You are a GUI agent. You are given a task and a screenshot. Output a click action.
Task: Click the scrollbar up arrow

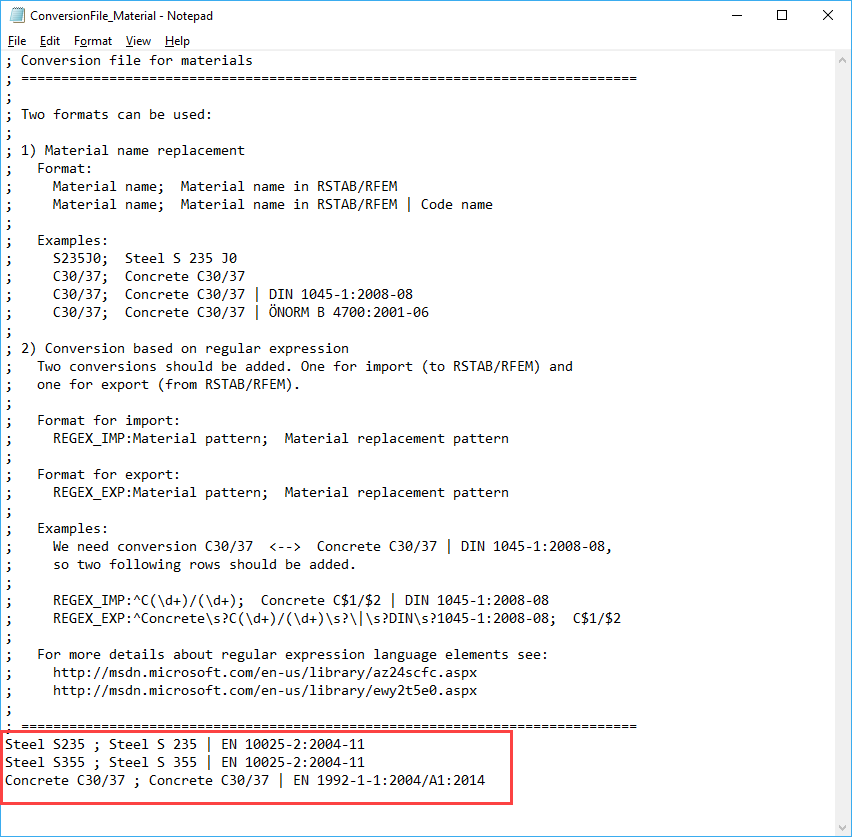pyautogui.click(x=842, y=60)
